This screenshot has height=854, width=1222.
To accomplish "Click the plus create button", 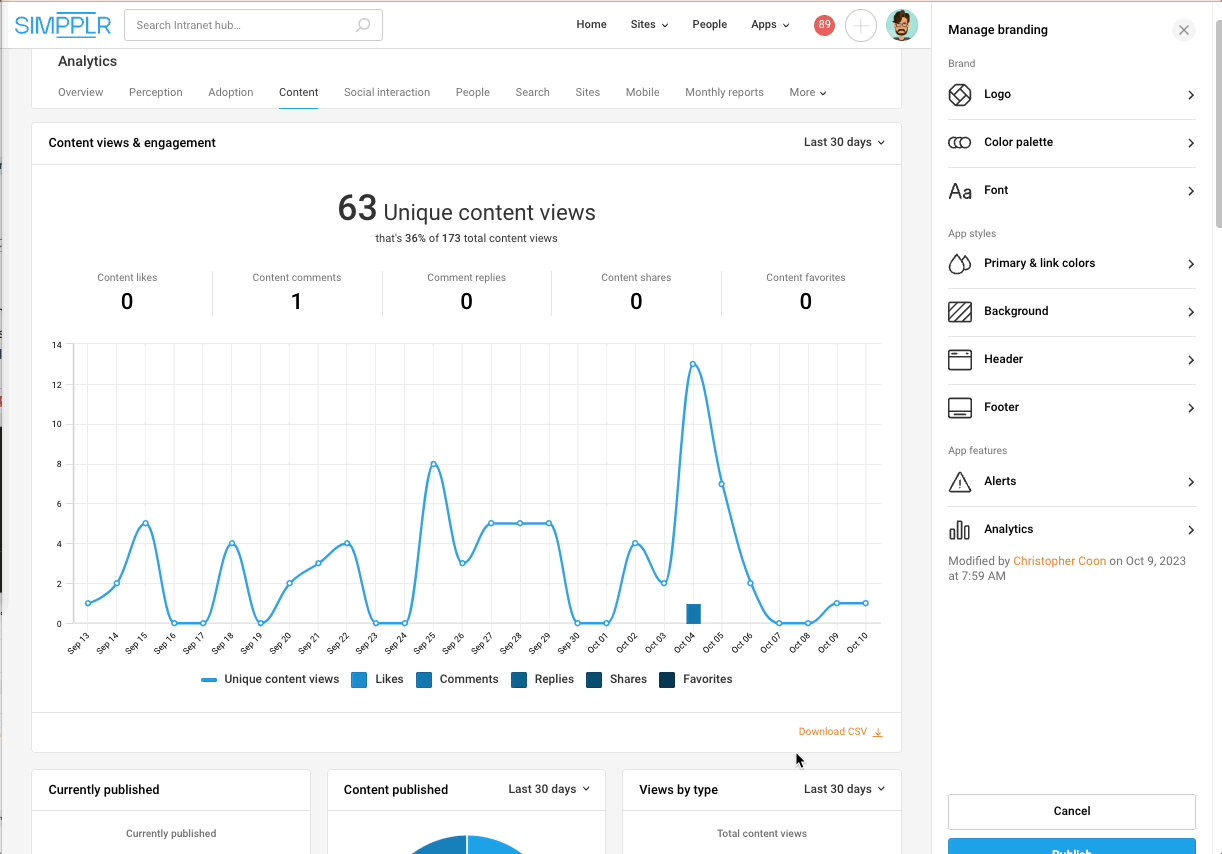I will pos(861,25).
